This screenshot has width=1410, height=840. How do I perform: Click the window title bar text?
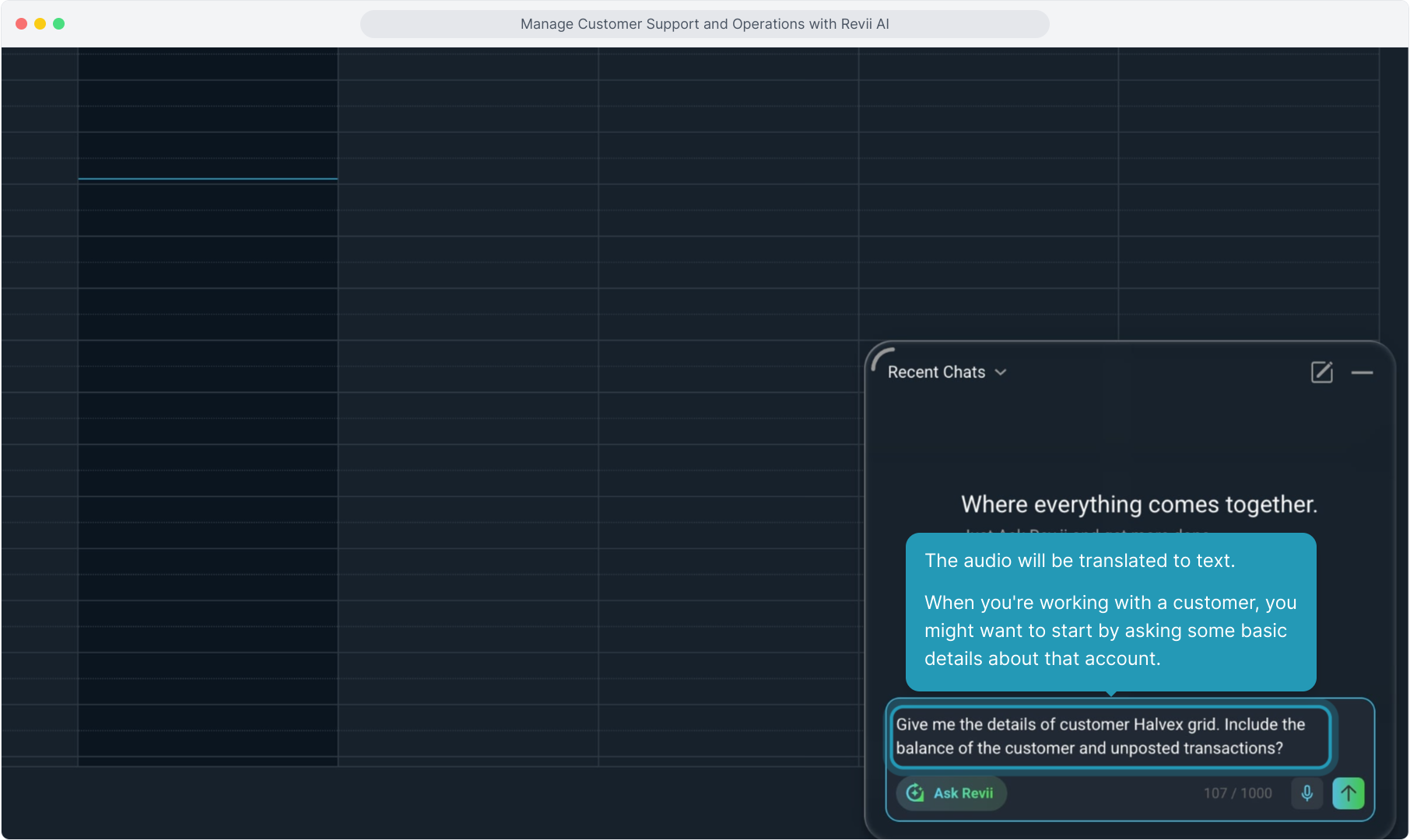coord(704,24)
